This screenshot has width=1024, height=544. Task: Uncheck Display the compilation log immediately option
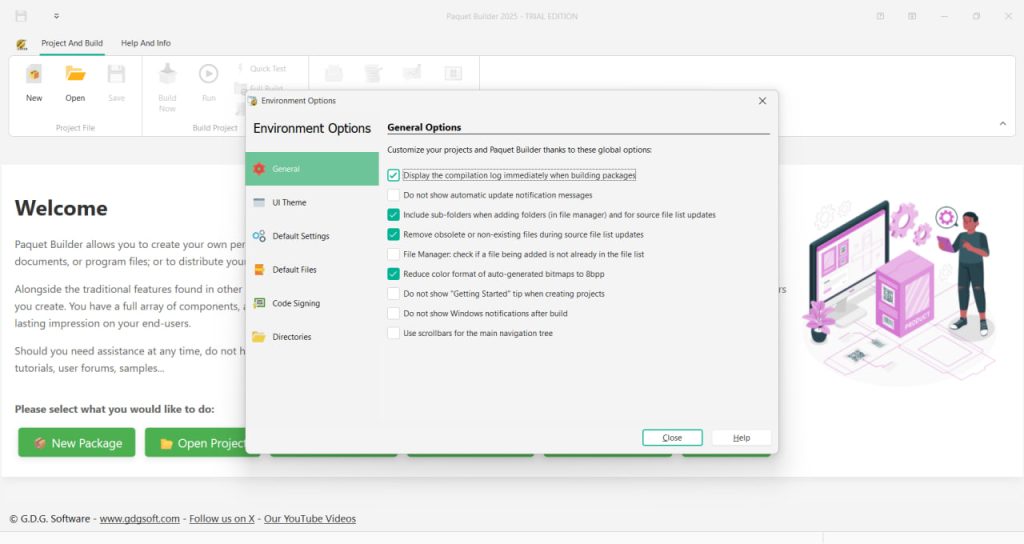pos(393,175)
